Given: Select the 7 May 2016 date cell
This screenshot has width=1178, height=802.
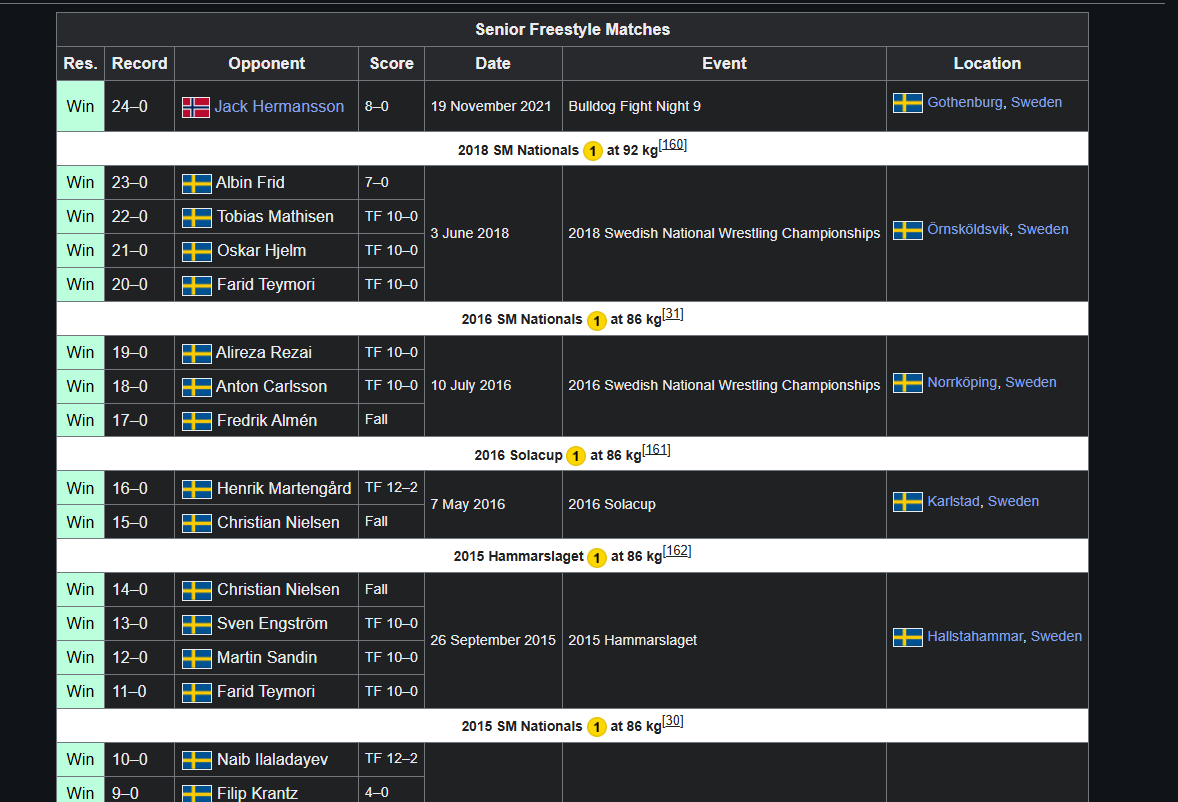Looking at the screenshot, I should pos(493,505).
